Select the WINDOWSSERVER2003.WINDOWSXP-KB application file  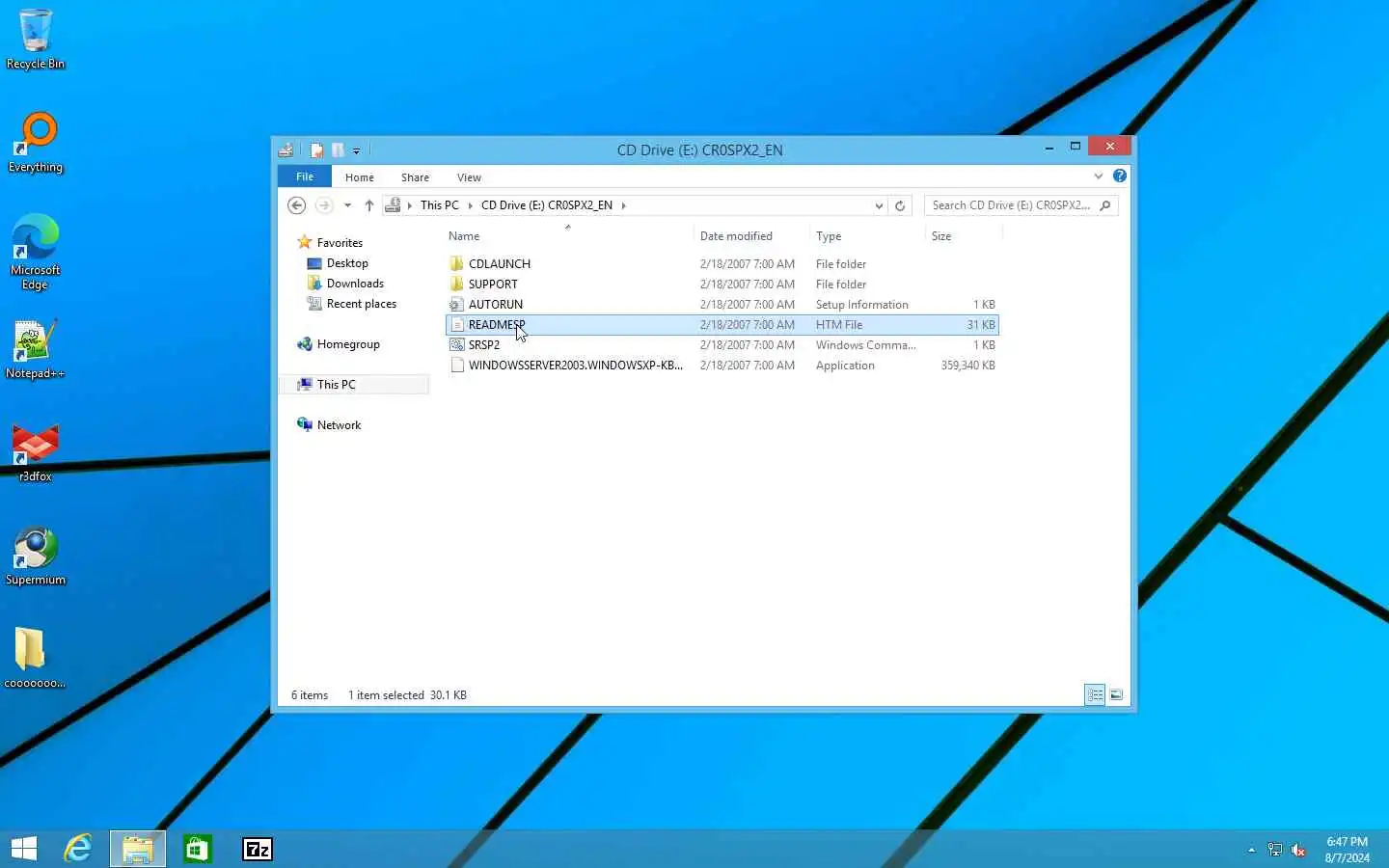coord(722,366)
